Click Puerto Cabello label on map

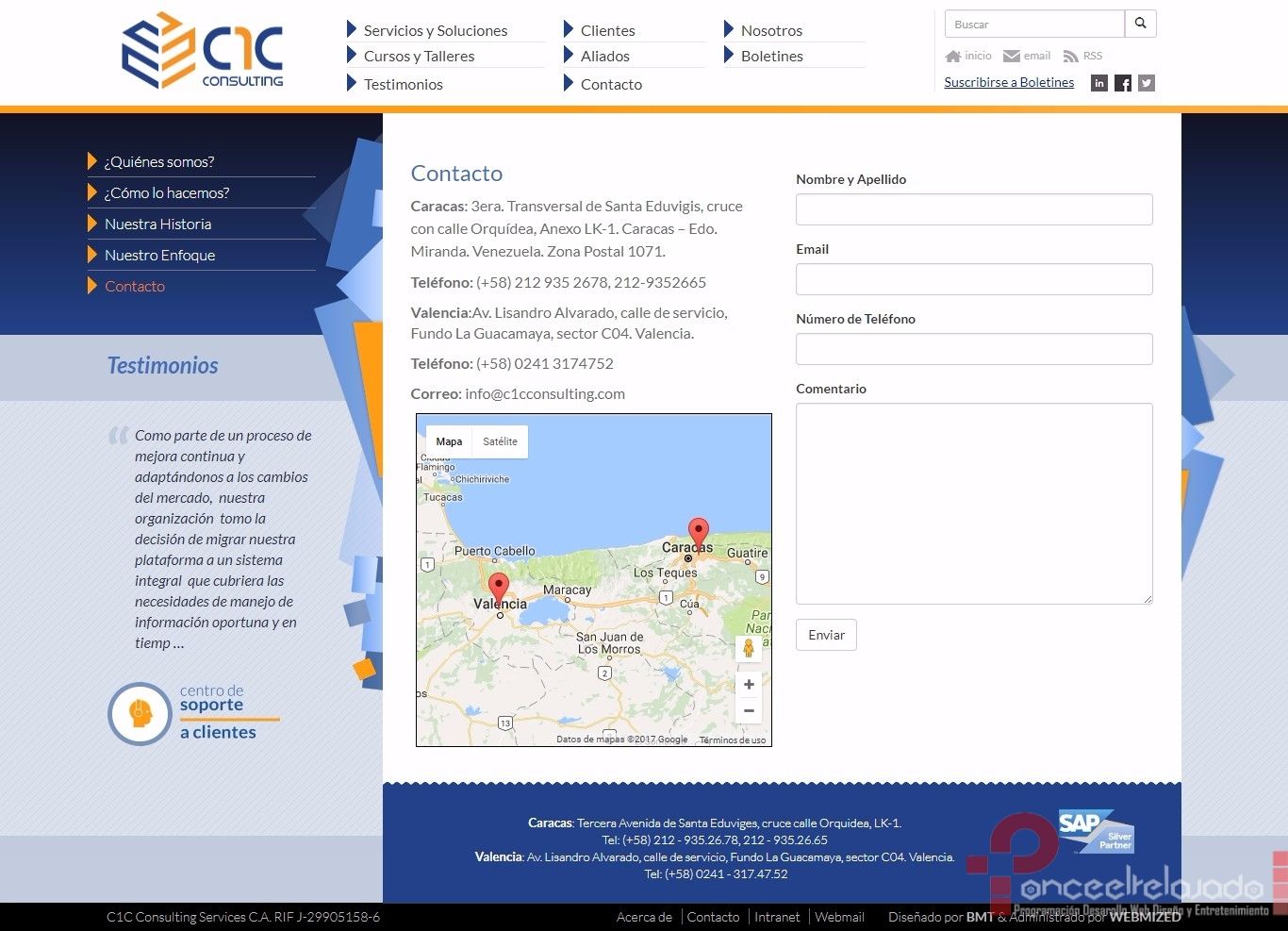pos(494,551)
